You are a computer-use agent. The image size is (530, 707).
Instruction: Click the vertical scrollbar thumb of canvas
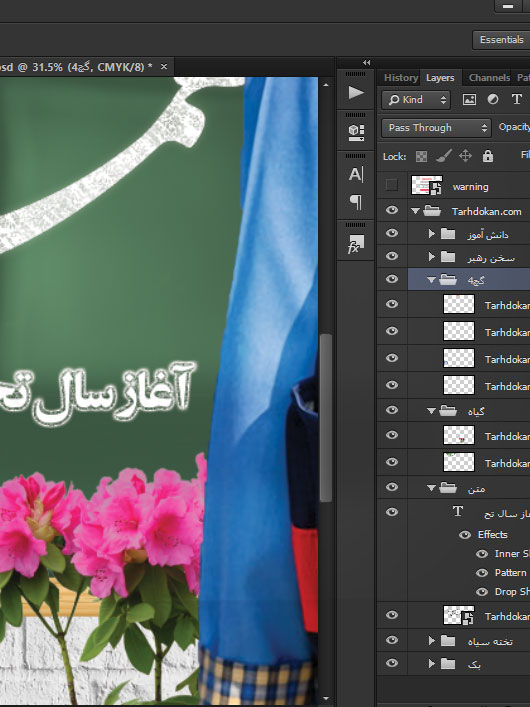point(326,418)
